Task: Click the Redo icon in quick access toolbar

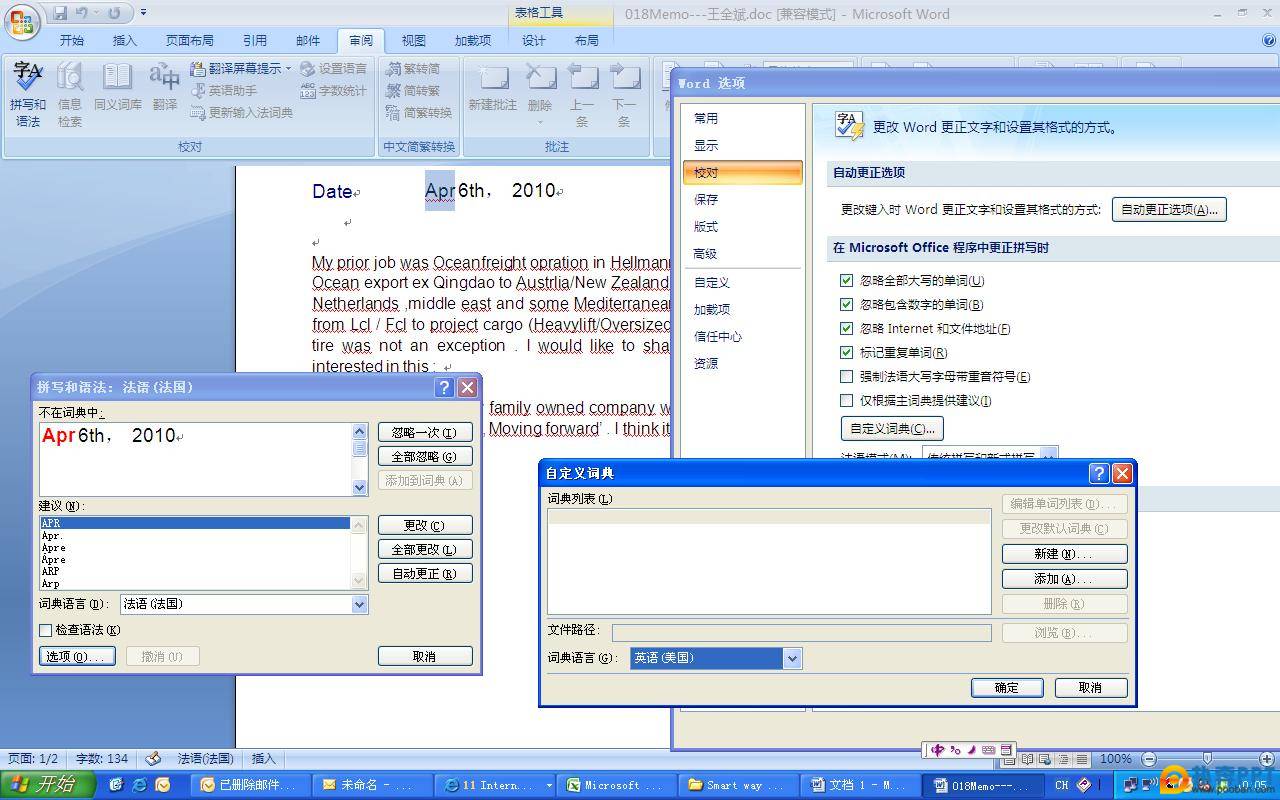Action: (x=114, y=13)
